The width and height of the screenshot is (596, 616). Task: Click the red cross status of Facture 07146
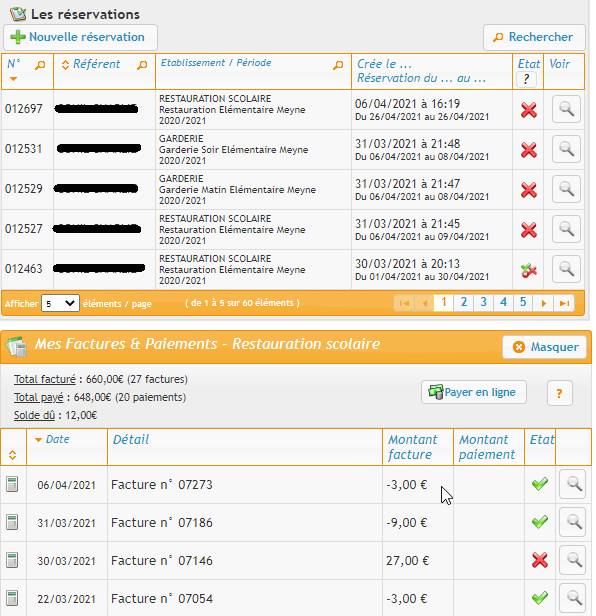[540, 560]
